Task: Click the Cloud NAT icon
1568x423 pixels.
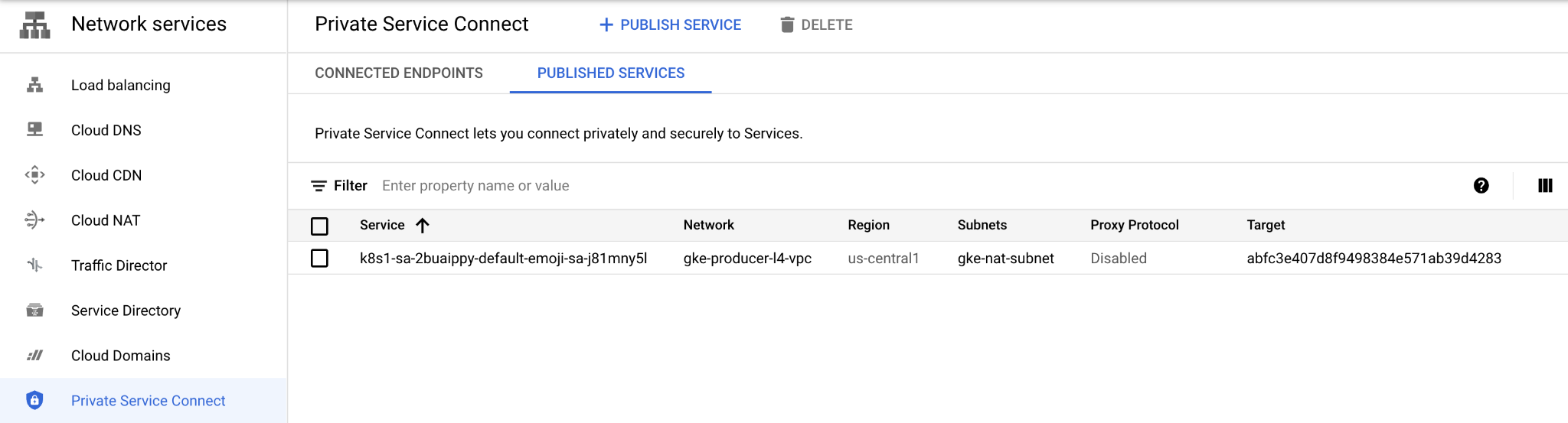Action: click(34, 220)
